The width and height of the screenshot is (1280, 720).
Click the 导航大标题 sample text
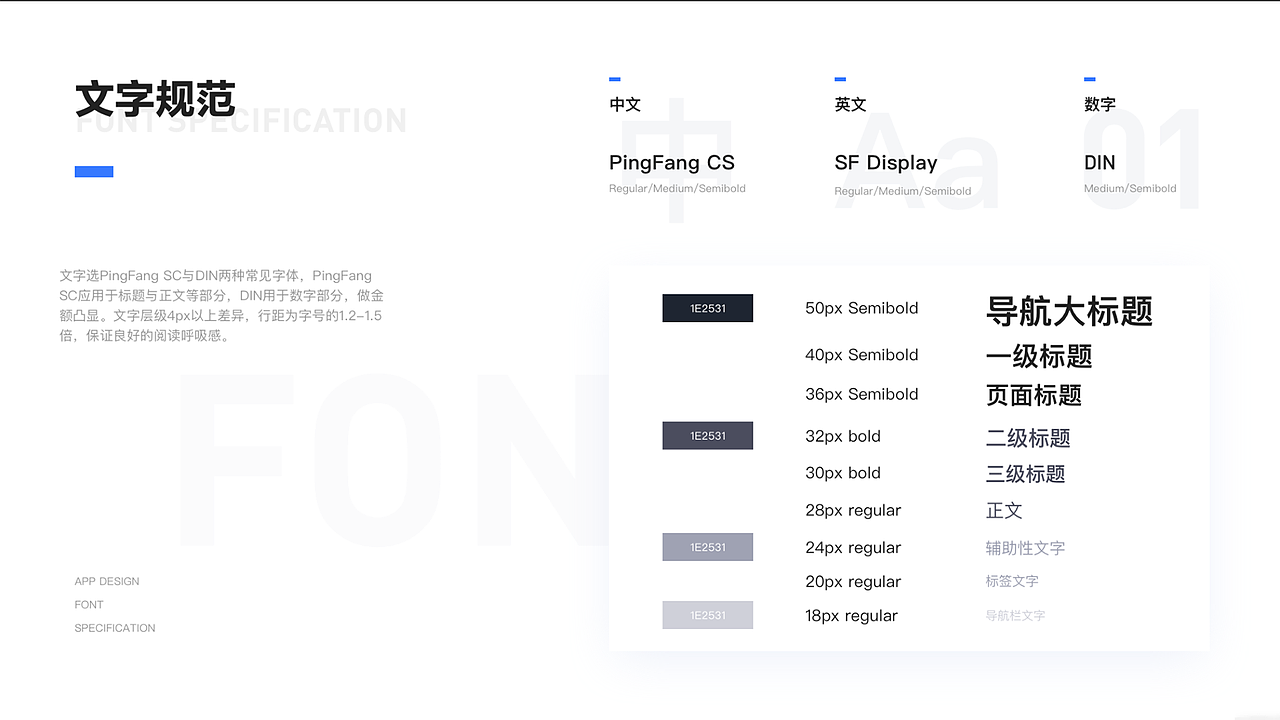point(1069,311)
